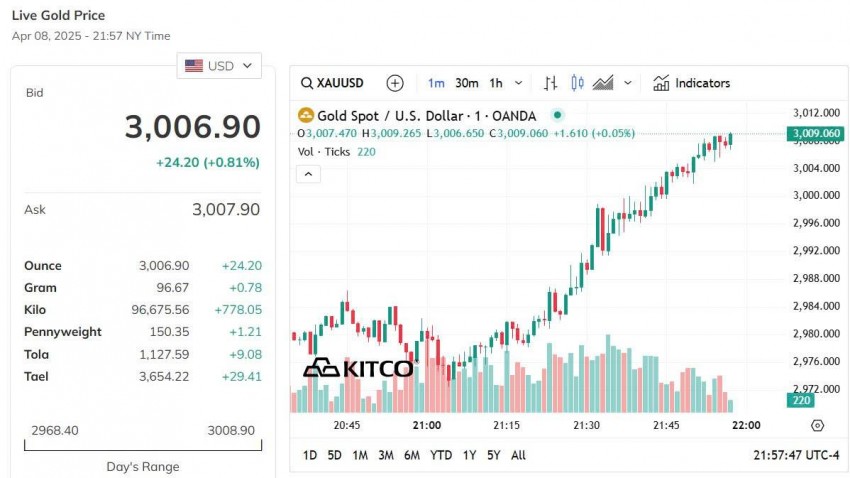Collapse the chart legend with the caret
Screen dimensions: 850x478
coord(309,174)
